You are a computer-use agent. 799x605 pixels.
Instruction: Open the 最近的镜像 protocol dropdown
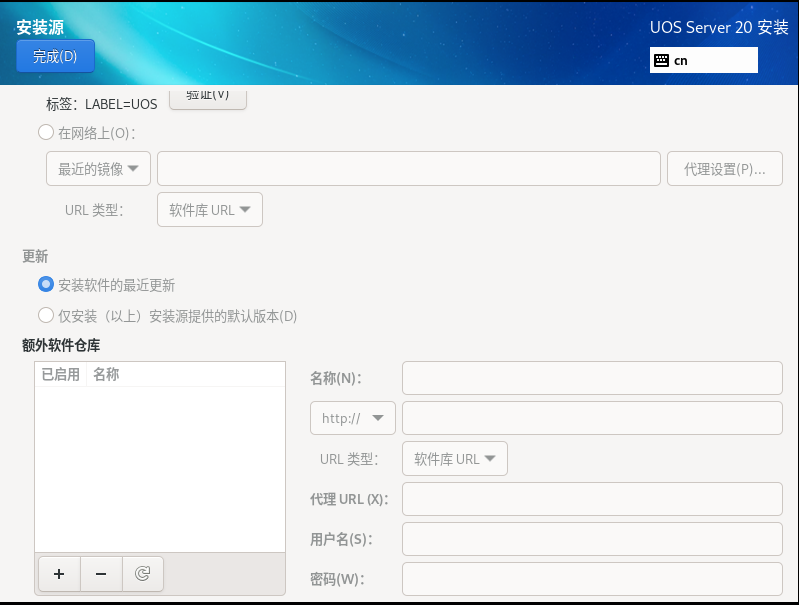coord(98,169)
